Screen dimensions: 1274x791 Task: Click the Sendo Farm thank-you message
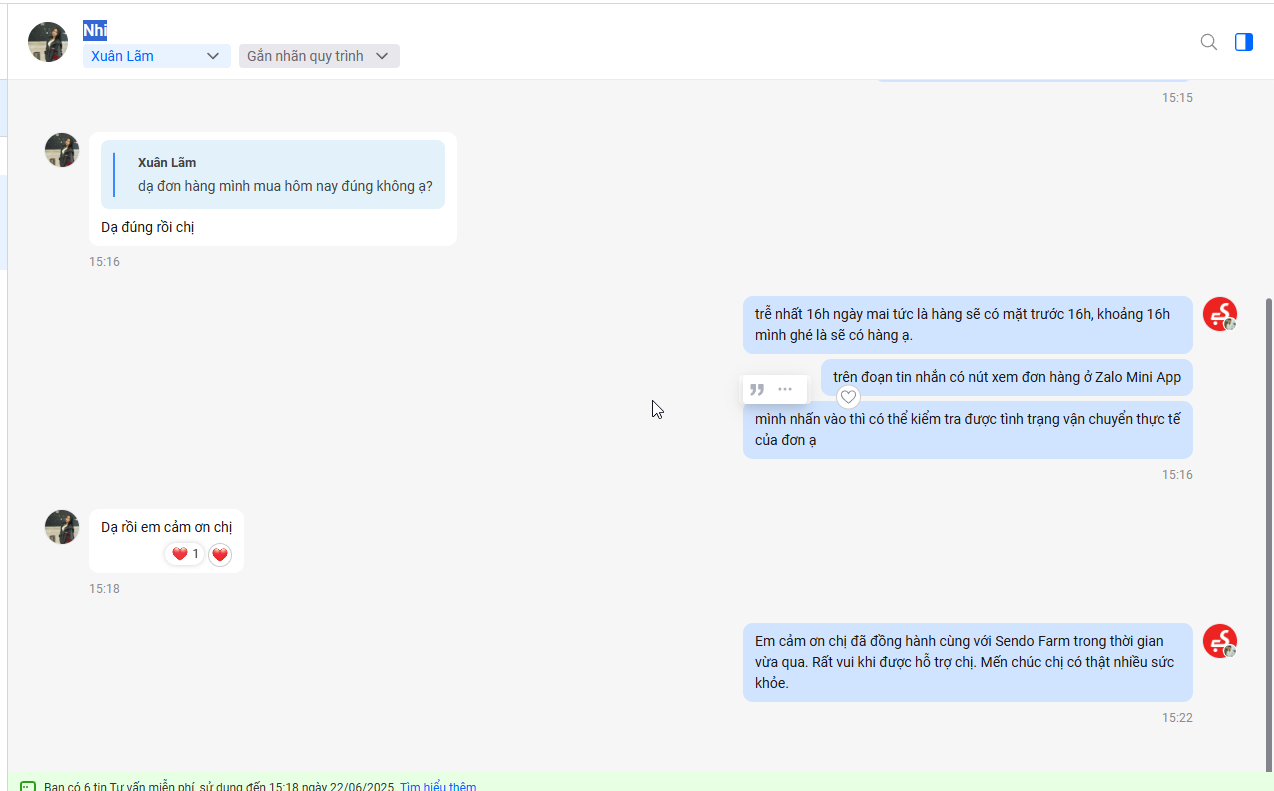click(968, 662)
